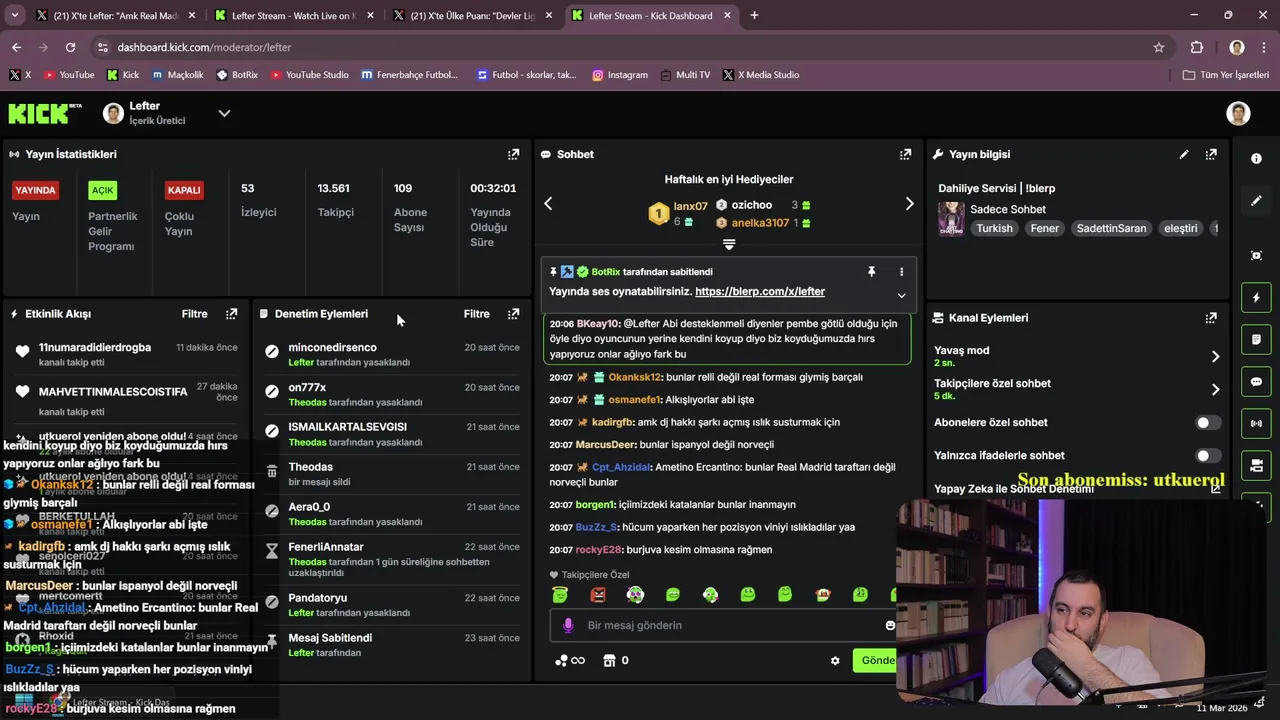Viewport: 1280px width, 720px height.
Task: Open the blerp.com/x/lefter link
Action: [x=760, y=292]
